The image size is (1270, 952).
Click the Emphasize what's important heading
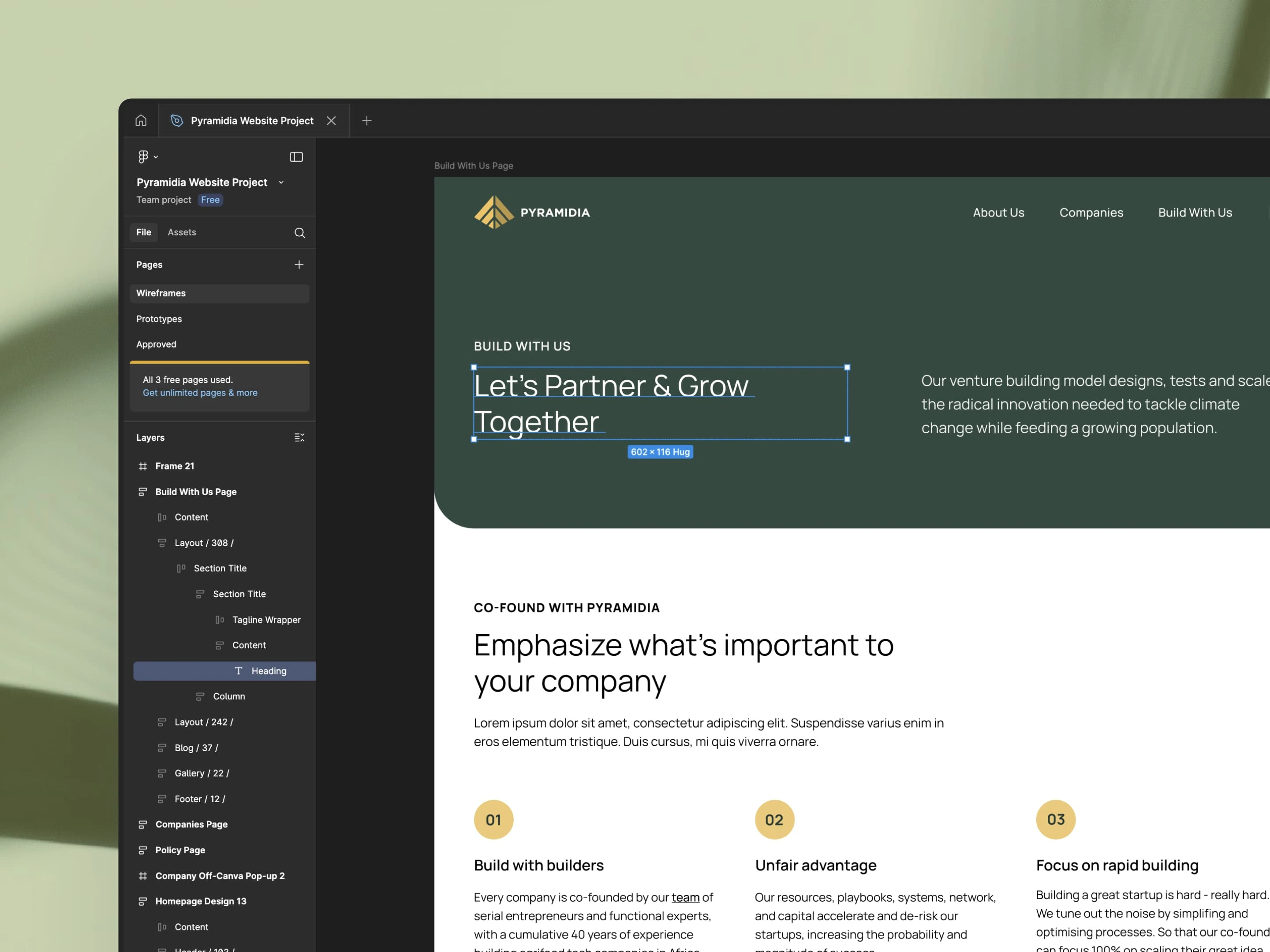(x=683, y=663)
